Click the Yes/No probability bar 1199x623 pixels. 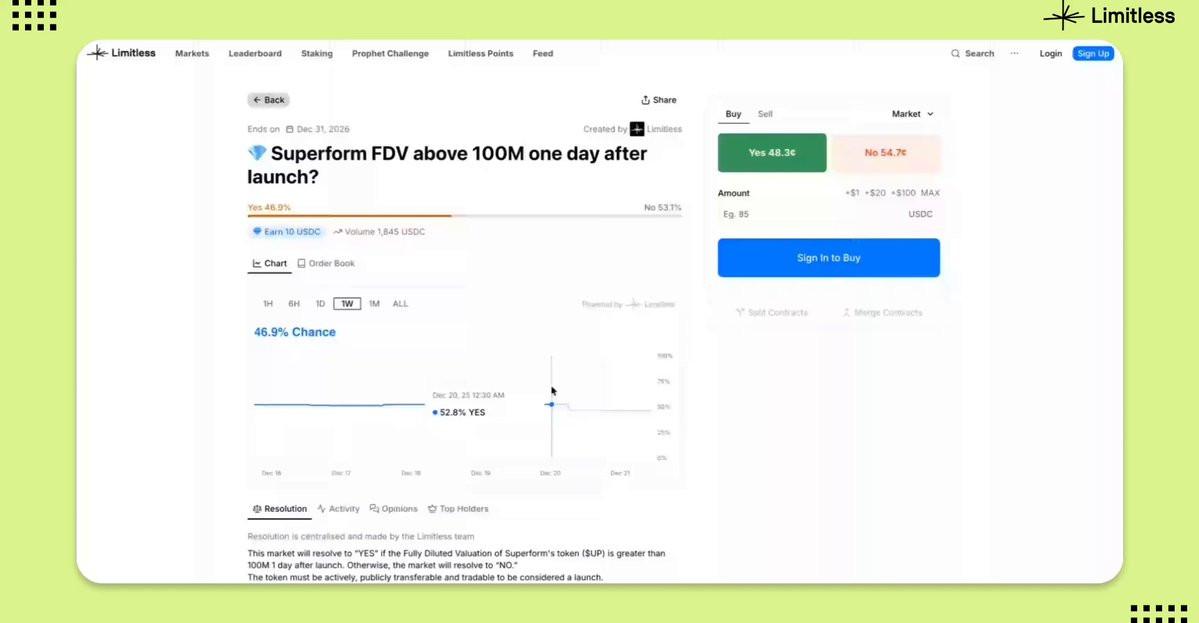(x=464, y=216)
